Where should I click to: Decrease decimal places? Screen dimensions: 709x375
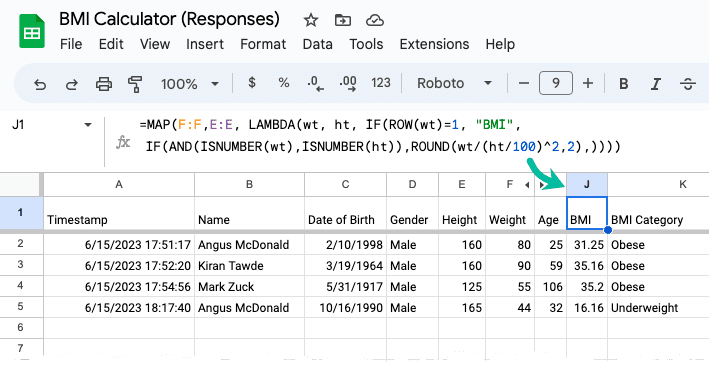click(x=315, y=84)
